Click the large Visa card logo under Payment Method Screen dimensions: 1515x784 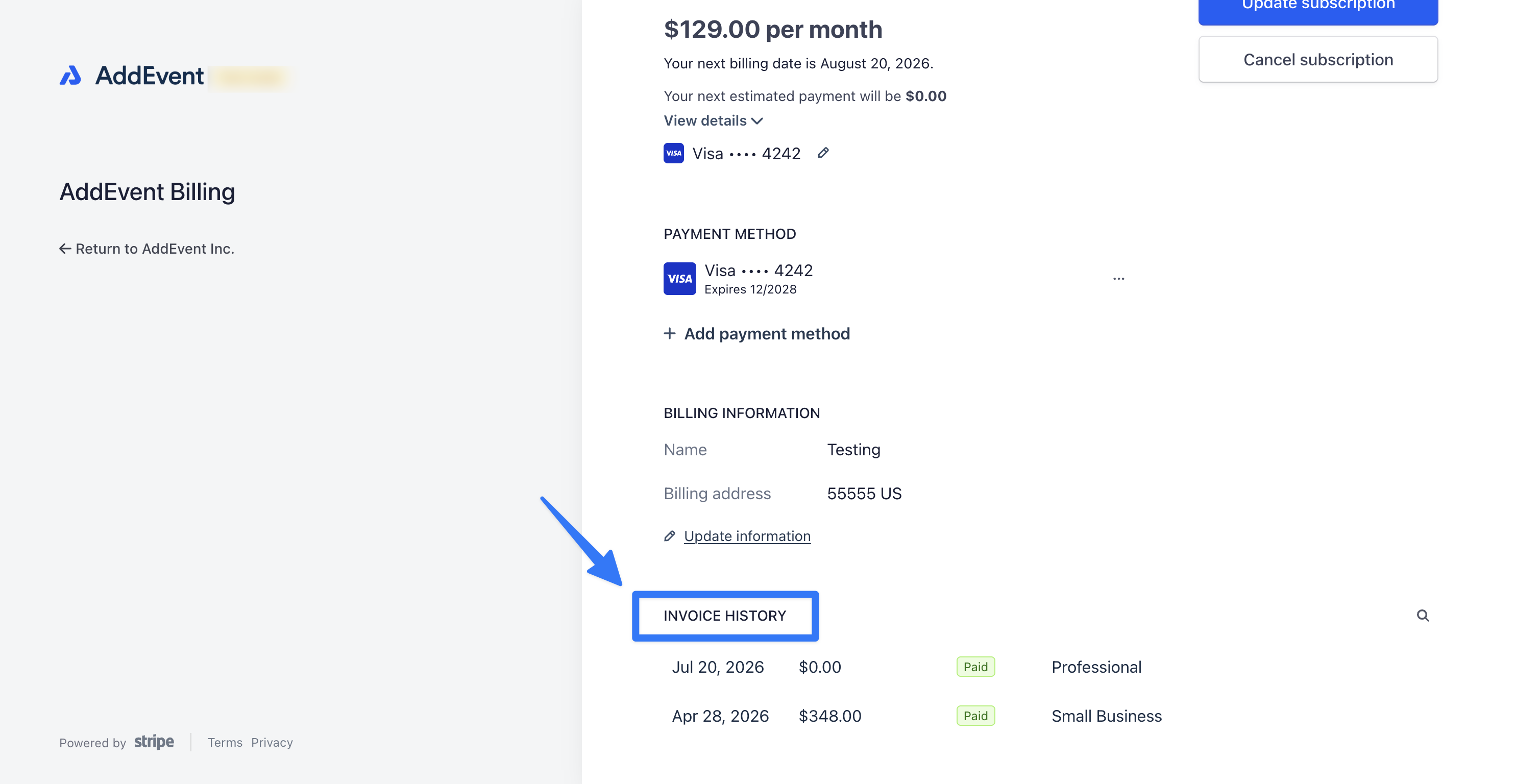coord(680,279)
